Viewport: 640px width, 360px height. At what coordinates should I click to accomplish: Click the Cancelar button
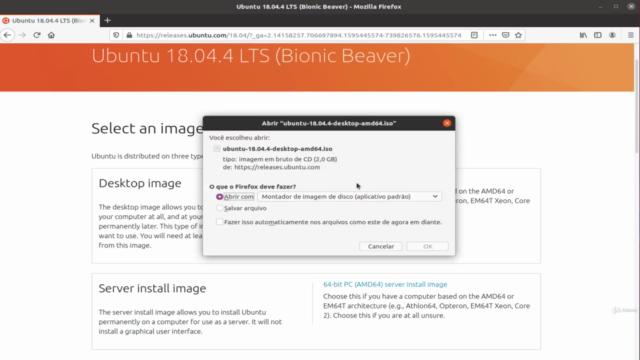[x=381, y=246]
